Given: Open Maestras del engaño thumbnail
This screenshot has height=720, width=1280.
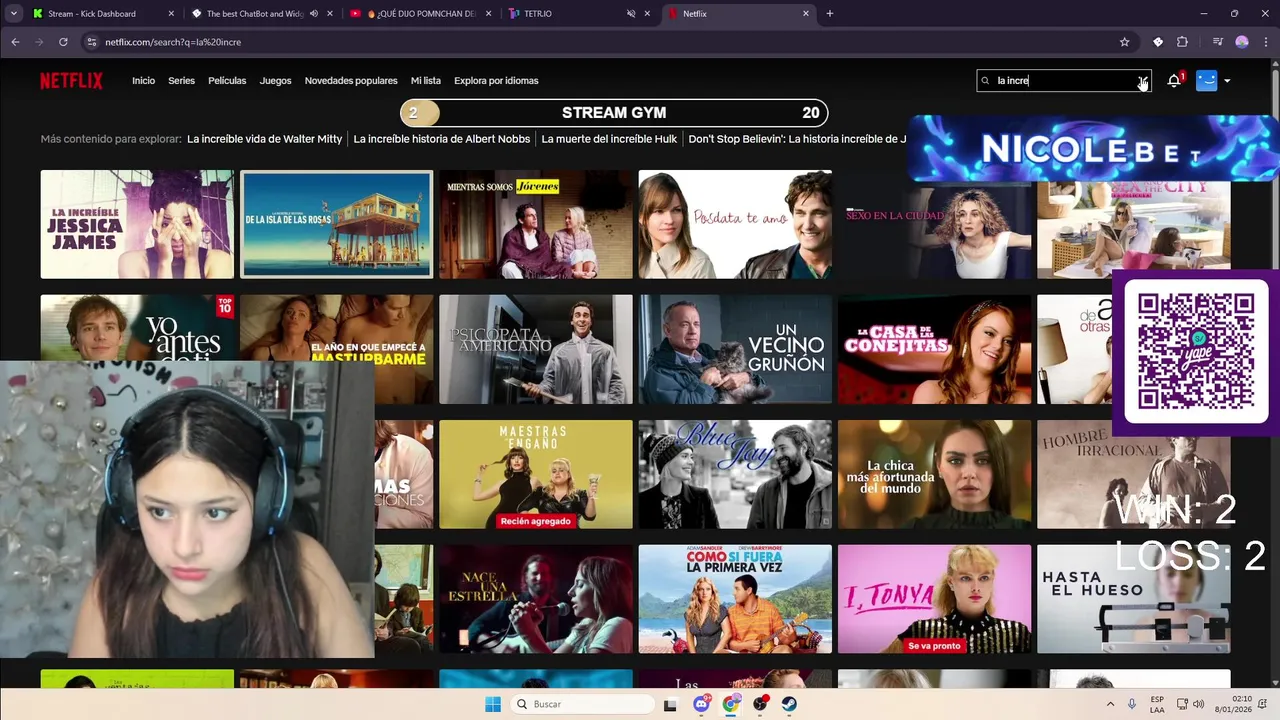Looking at the screenshot, I should click(x=535, y=474).
